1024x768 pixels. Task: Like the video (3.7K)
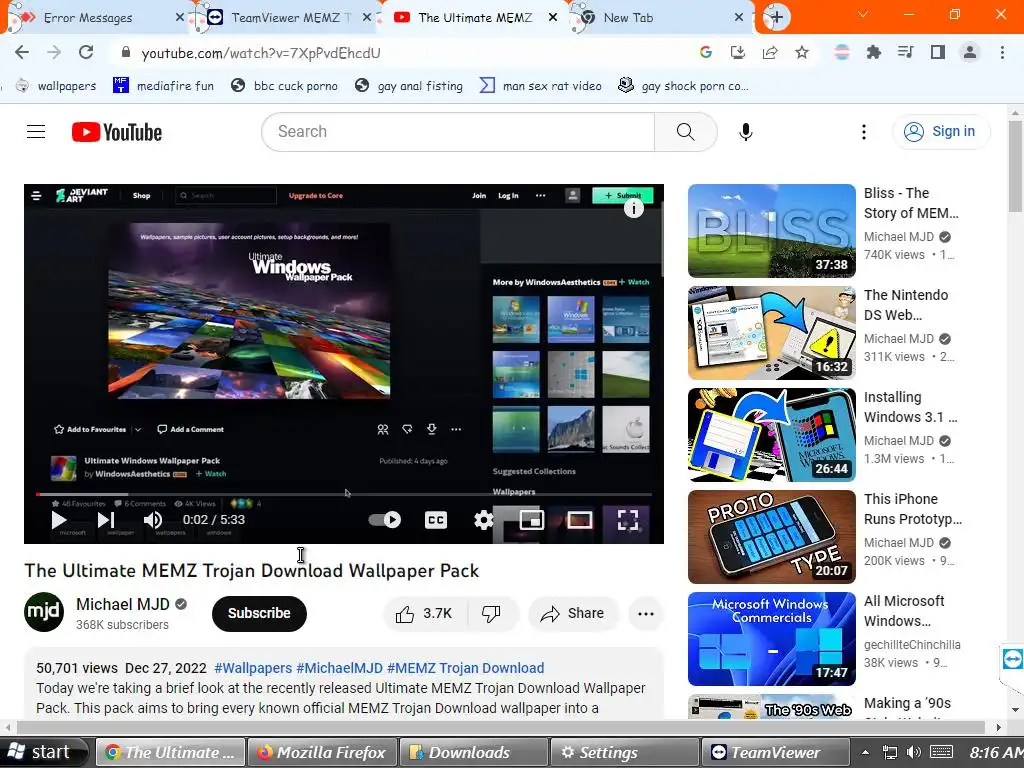coord(424,614)
